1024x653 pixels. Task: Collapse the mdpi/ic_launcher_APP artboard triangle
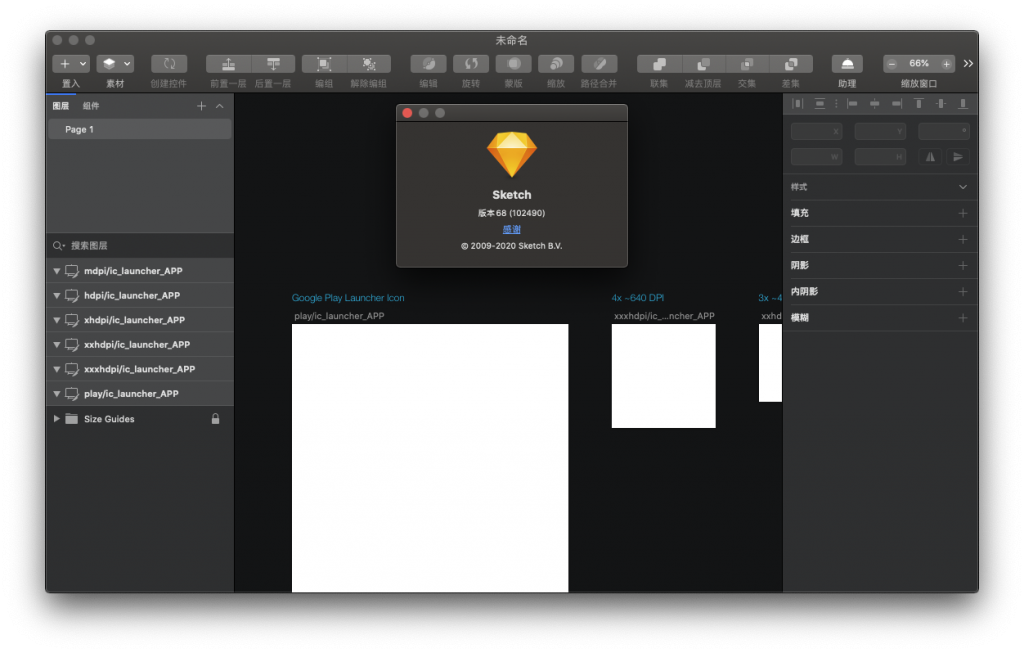[57, 271]
